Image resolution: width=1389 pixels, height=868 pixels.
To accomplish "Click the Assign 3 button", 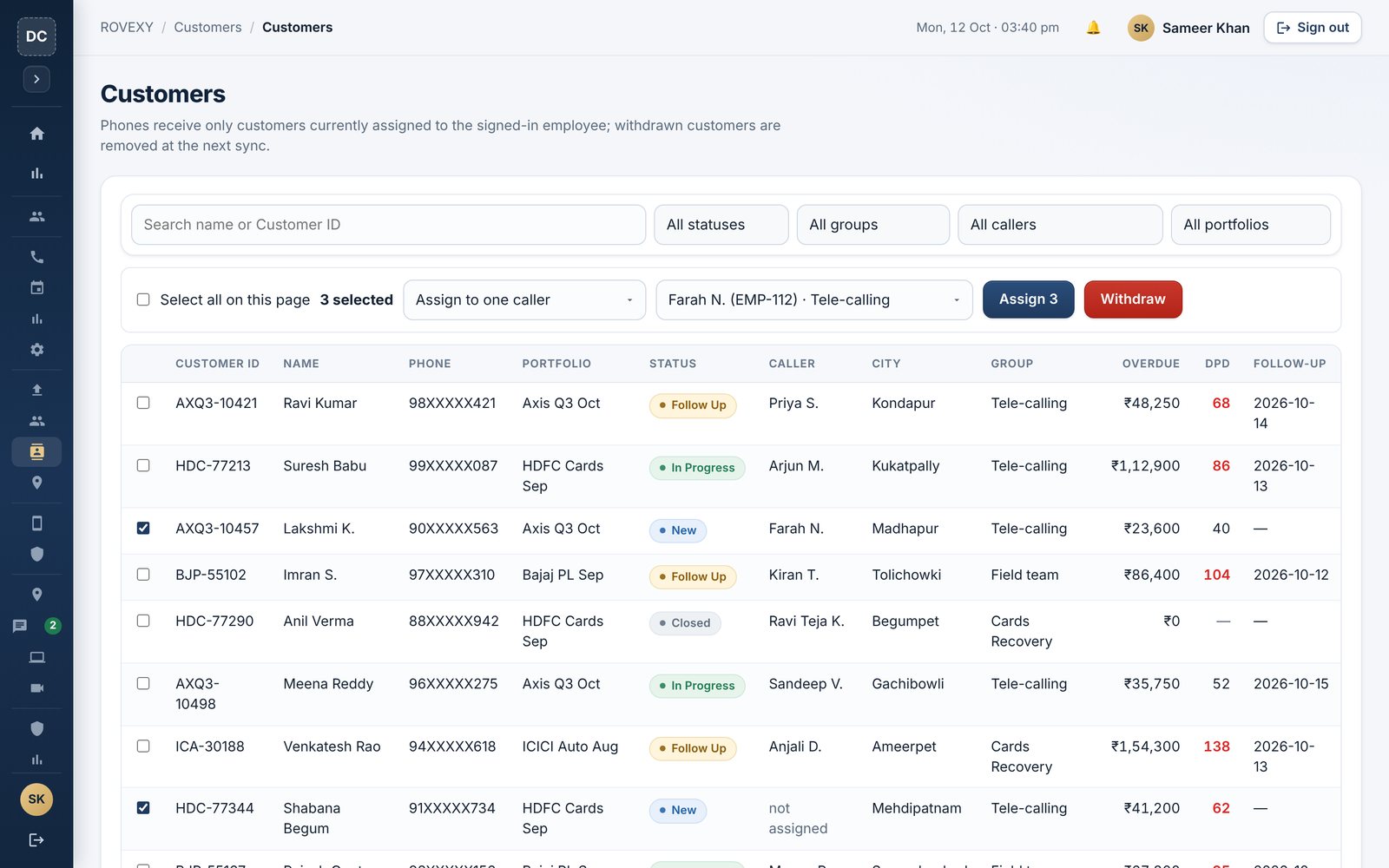I will pyautogui.click(x=1028, y=299).
